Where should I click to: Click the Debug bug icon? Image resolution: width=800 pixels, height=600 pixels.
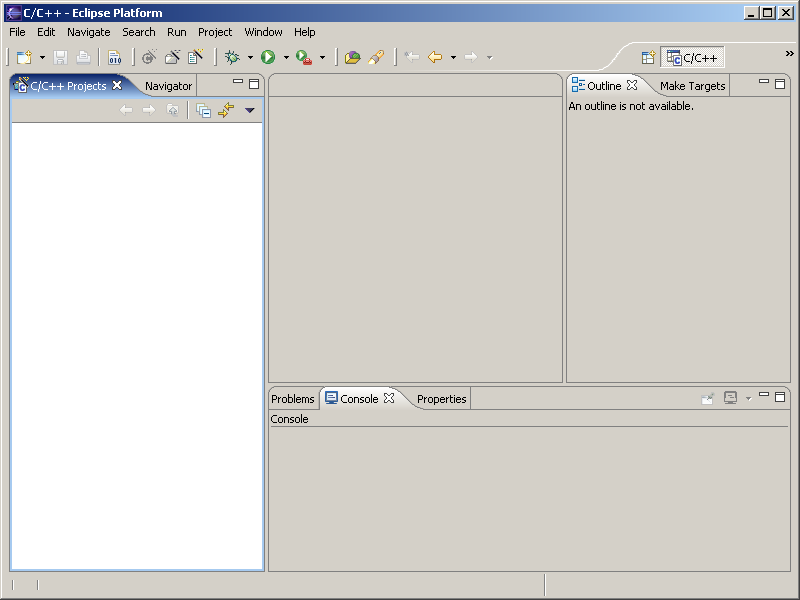coord(232,58)
